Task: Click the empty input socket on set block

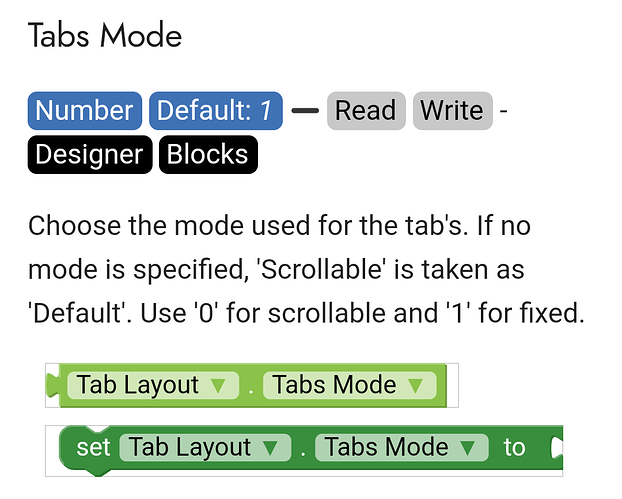Action: [x=555, y=447]
